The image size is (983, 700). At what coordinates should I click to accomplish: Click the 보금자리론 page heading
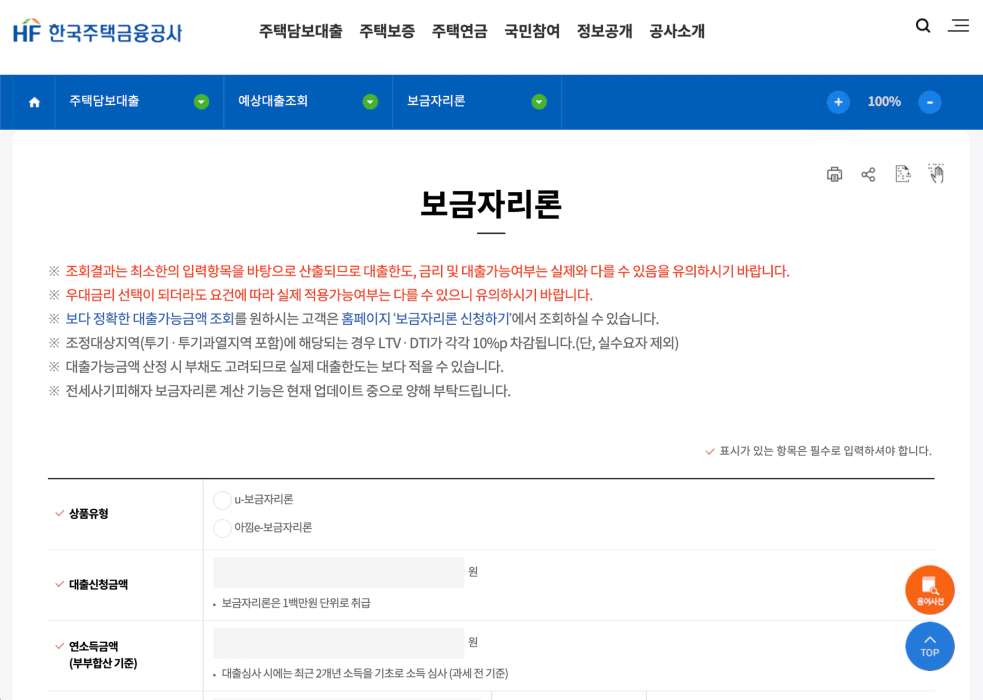(x=491, y=204)
